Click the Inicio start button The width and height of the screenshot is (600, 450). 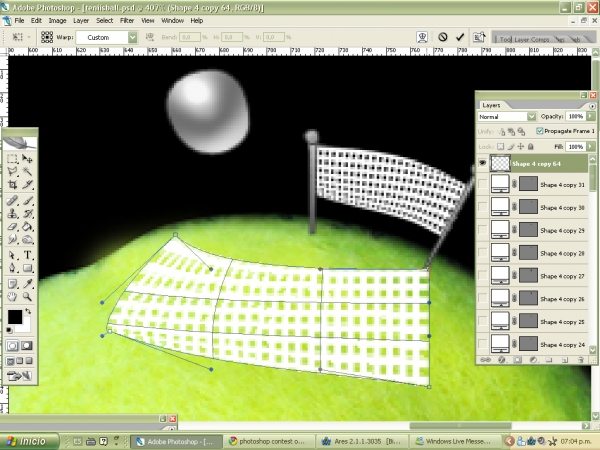(x=30, y=441)
